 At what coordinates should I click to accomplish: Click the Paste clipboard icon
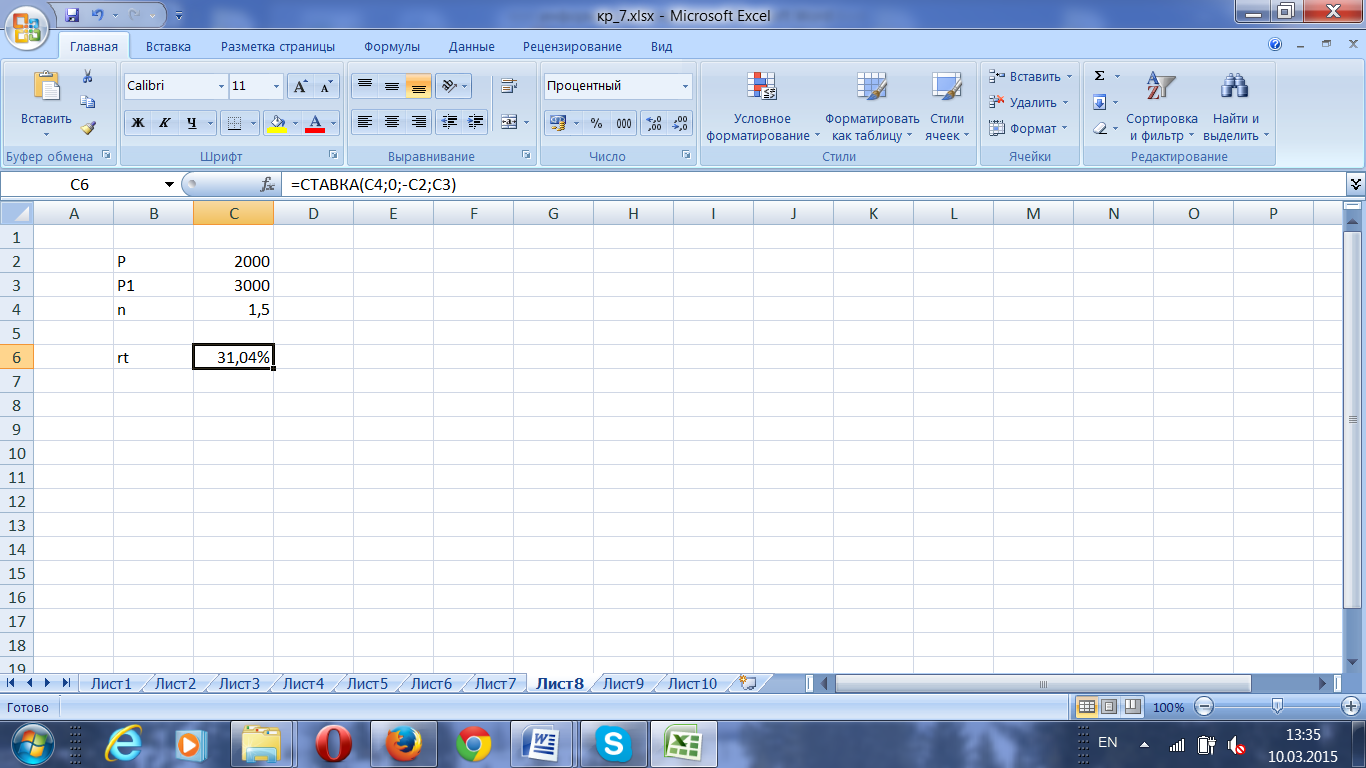pyautogui.click(x=46, y=86)
